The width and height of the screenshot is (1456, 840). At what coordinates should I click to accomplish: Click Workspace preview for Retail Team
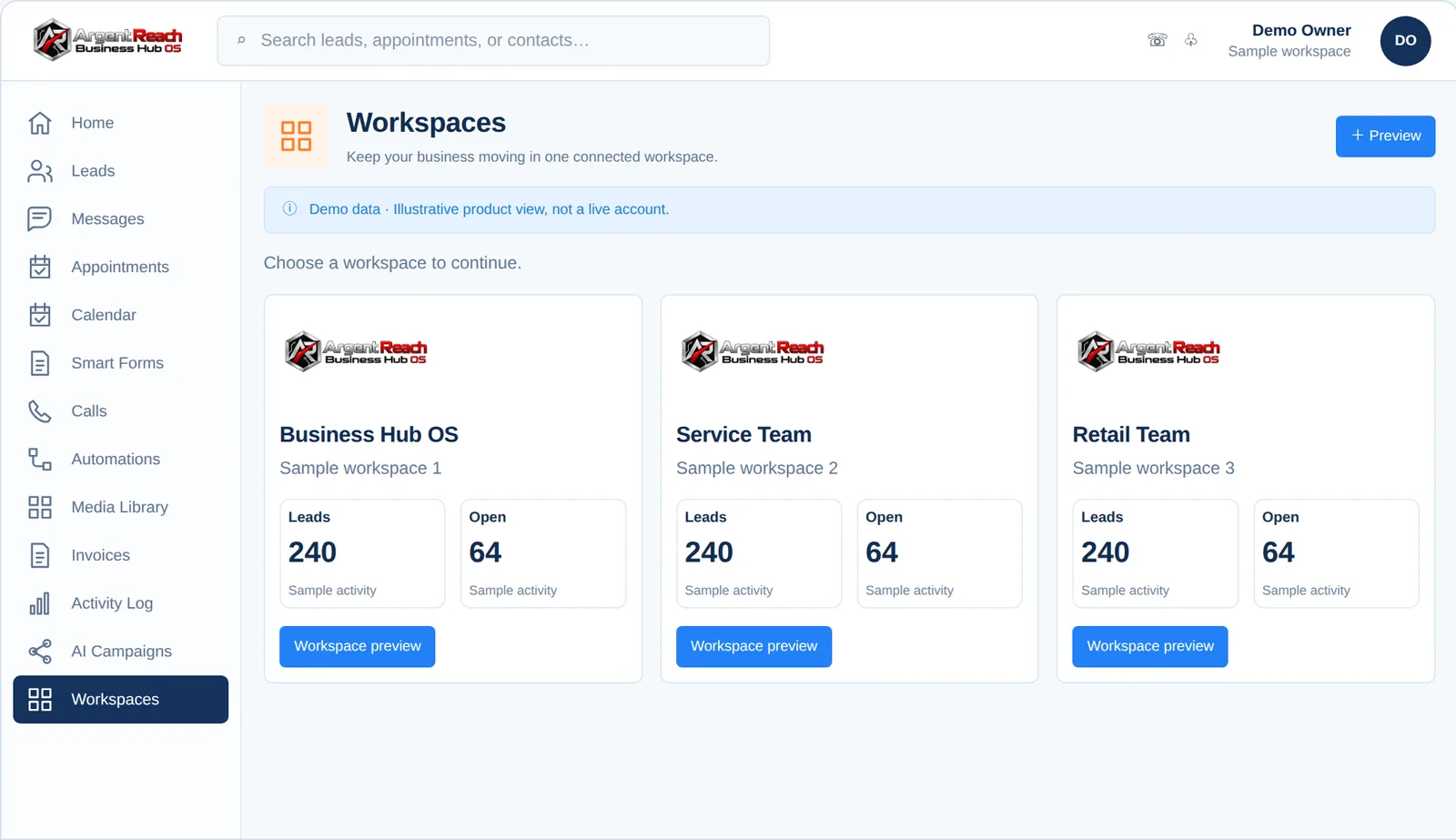[x=1150, y=646]
